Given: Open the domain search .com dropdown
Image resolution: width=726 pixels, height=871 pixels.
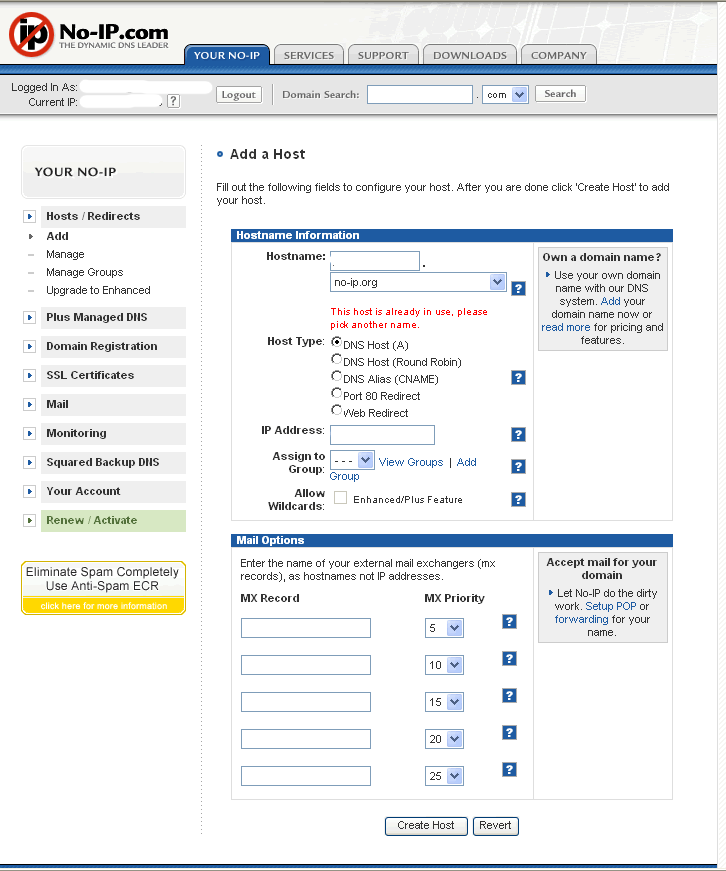Looking at the screenshot, I should pyautogui.click(x=505, y=94).
